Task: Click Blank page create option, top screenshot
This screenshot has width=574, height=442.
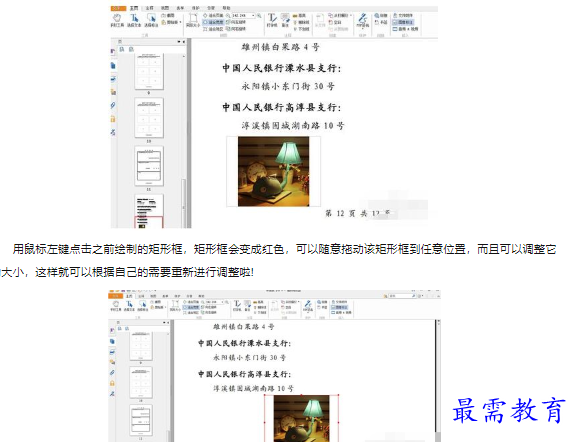Action: coord(335,22)
